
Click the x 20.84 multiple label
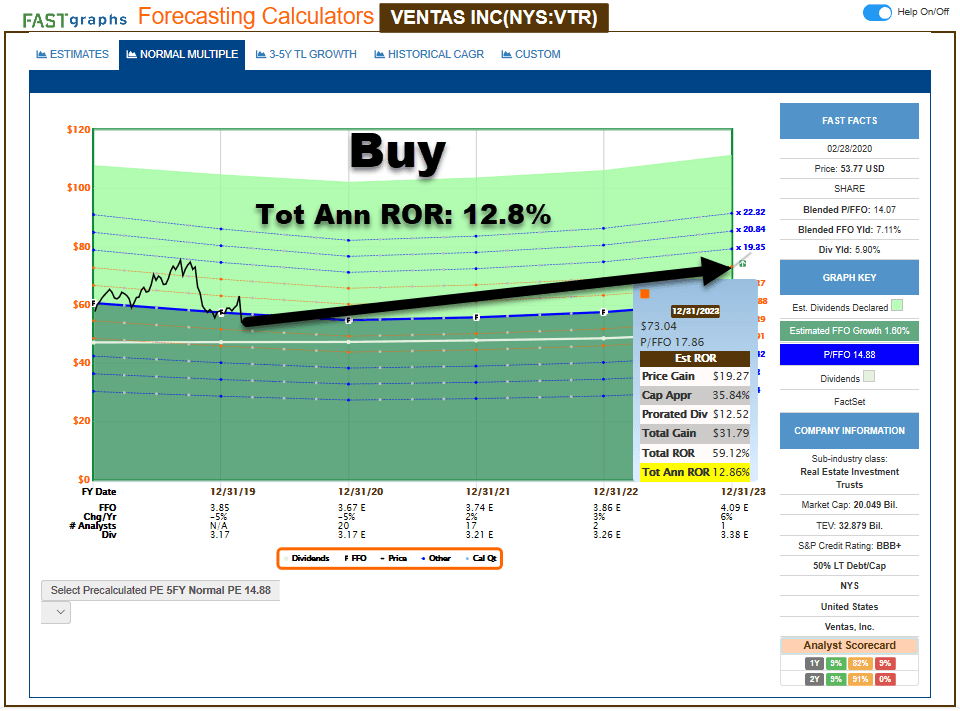pos(751,229)
